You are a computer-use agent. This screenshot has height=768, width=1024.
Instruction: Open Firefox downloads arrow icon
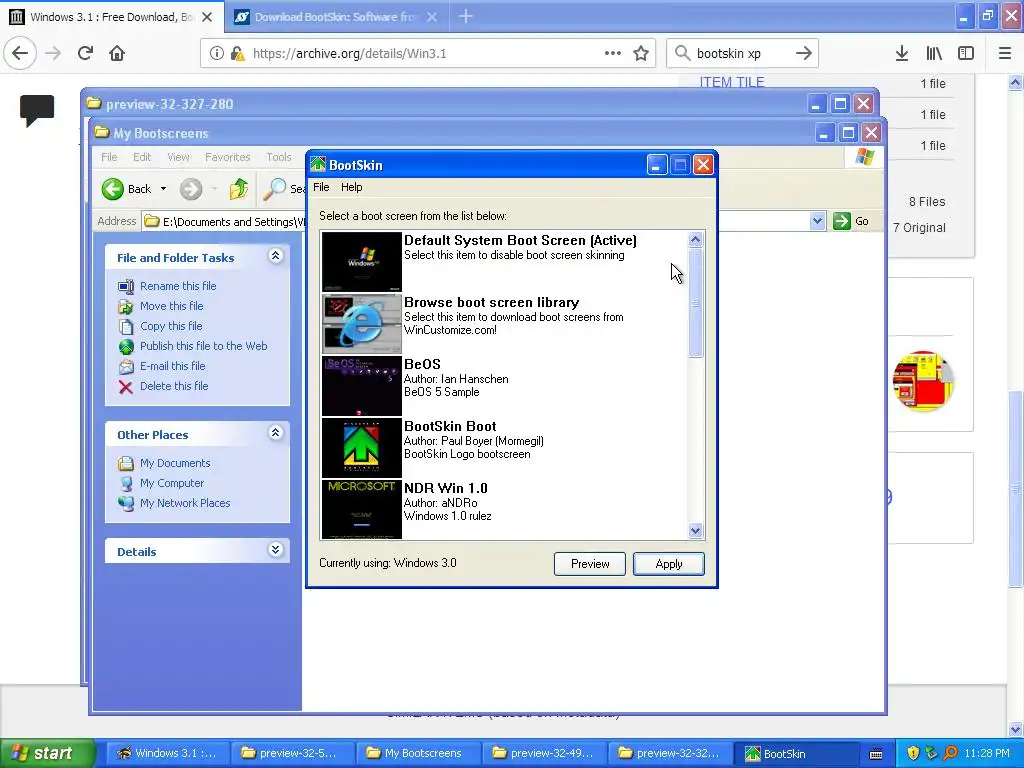(902, 53)
